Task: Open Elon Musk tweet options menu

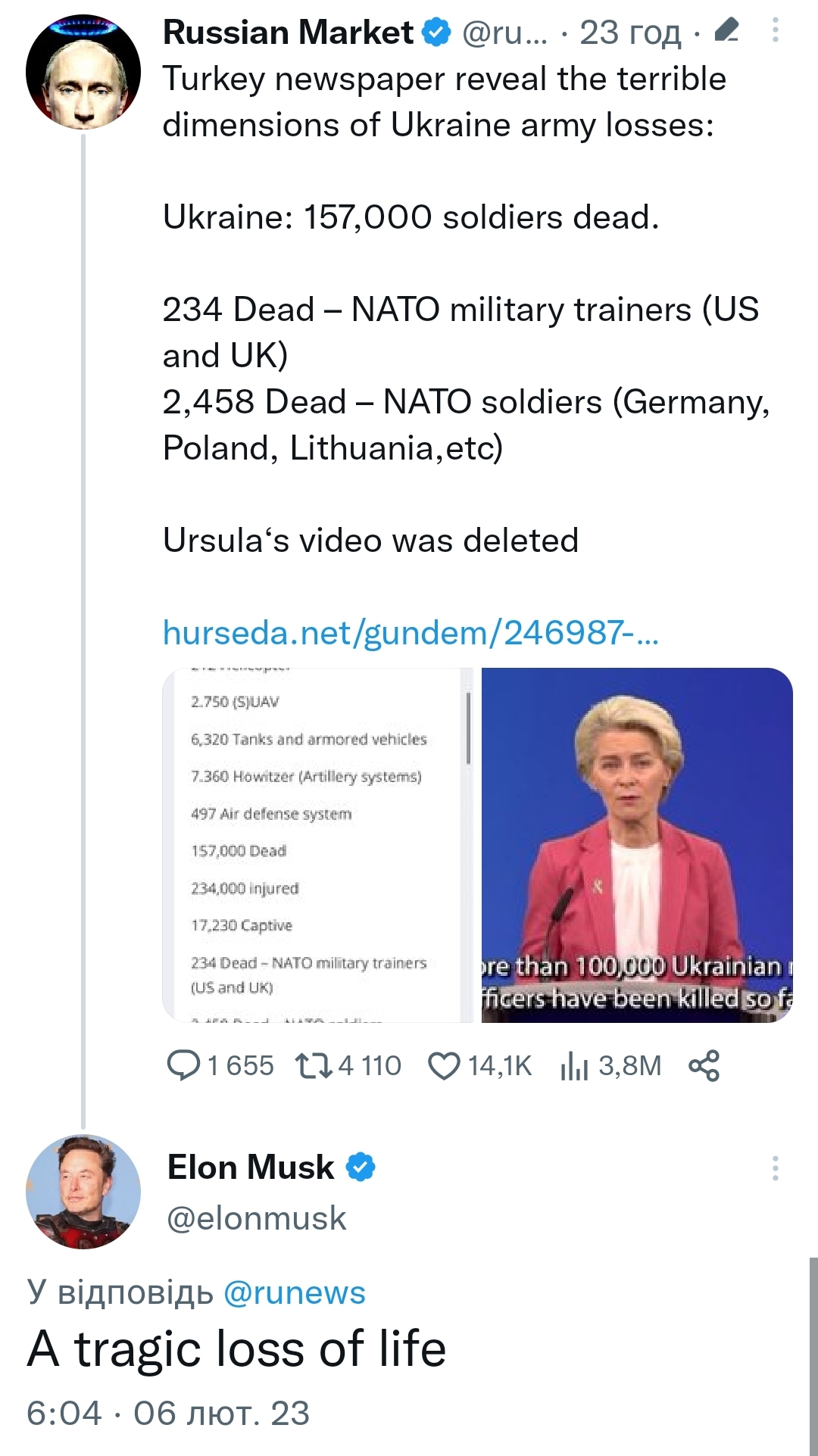Action: (x=776, y=1168)
